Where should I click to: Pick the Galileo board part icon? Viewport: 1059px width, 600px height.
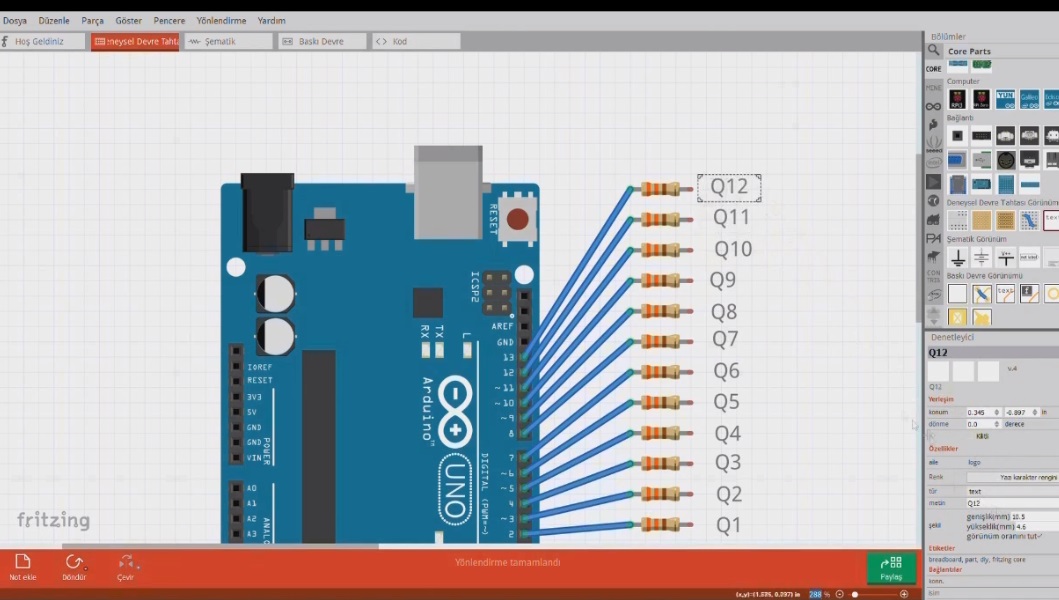tap(1029, 99)
